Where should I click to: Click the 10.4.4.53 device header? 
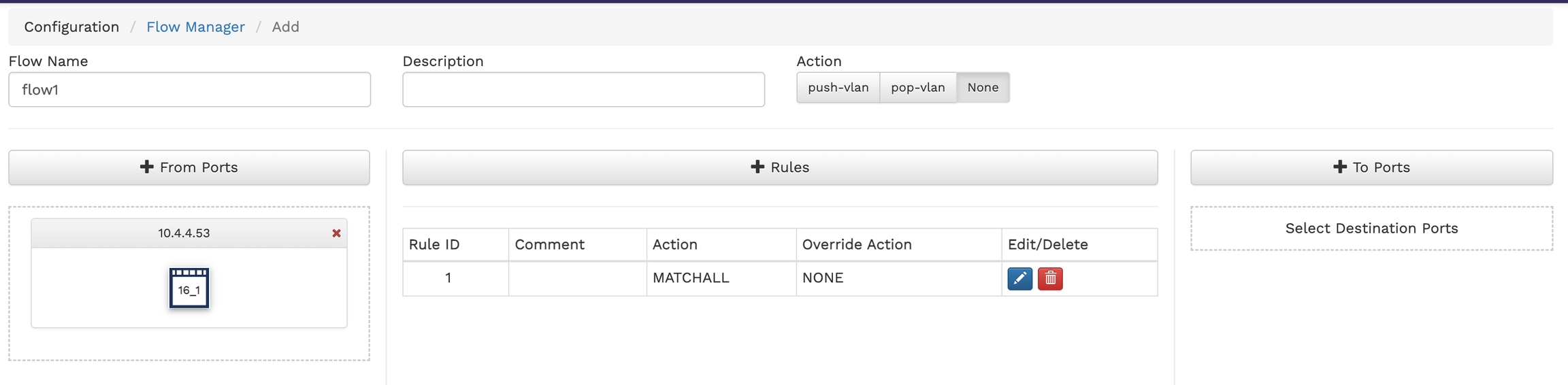point(184,233)
